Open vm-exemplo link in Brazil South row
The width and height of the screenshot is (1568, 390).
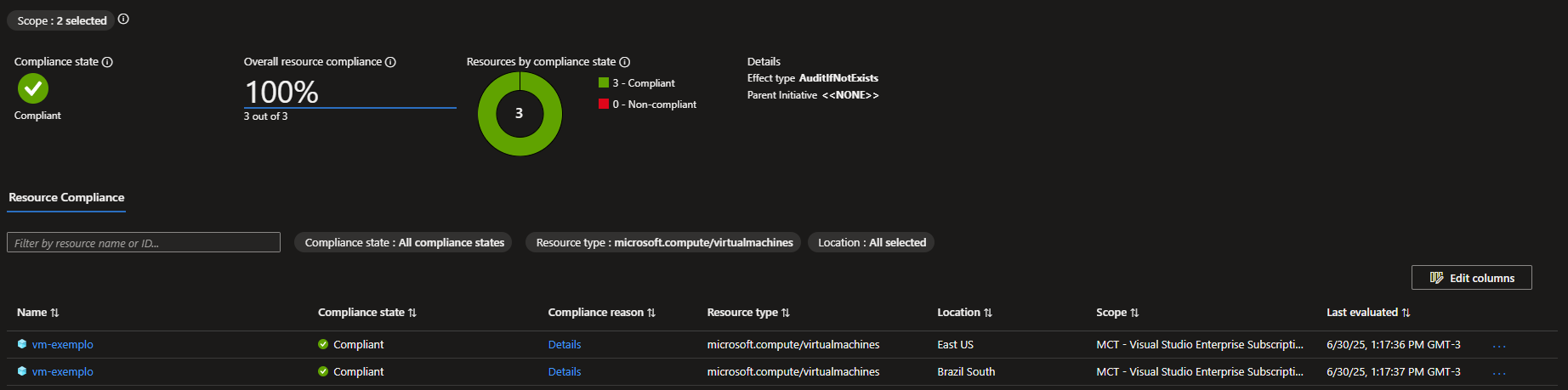63,372
